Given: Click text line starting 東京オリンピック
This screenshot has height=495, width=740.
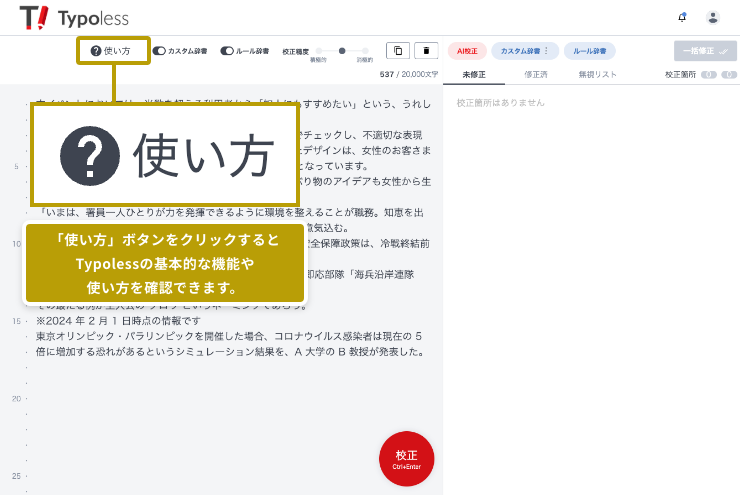Looking at the screenshot, I should click(229, 336).
